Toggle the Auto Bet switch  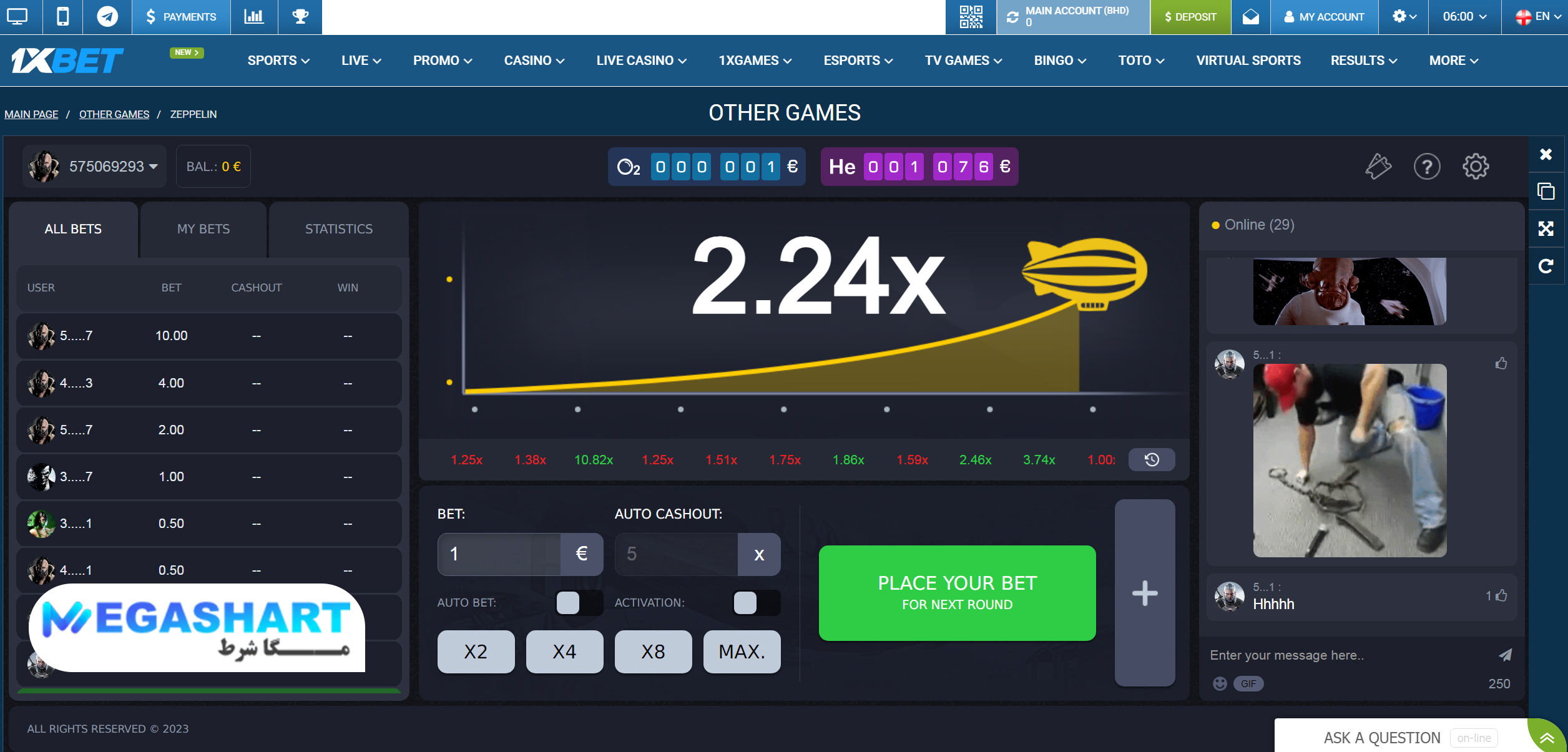[578, 603]
